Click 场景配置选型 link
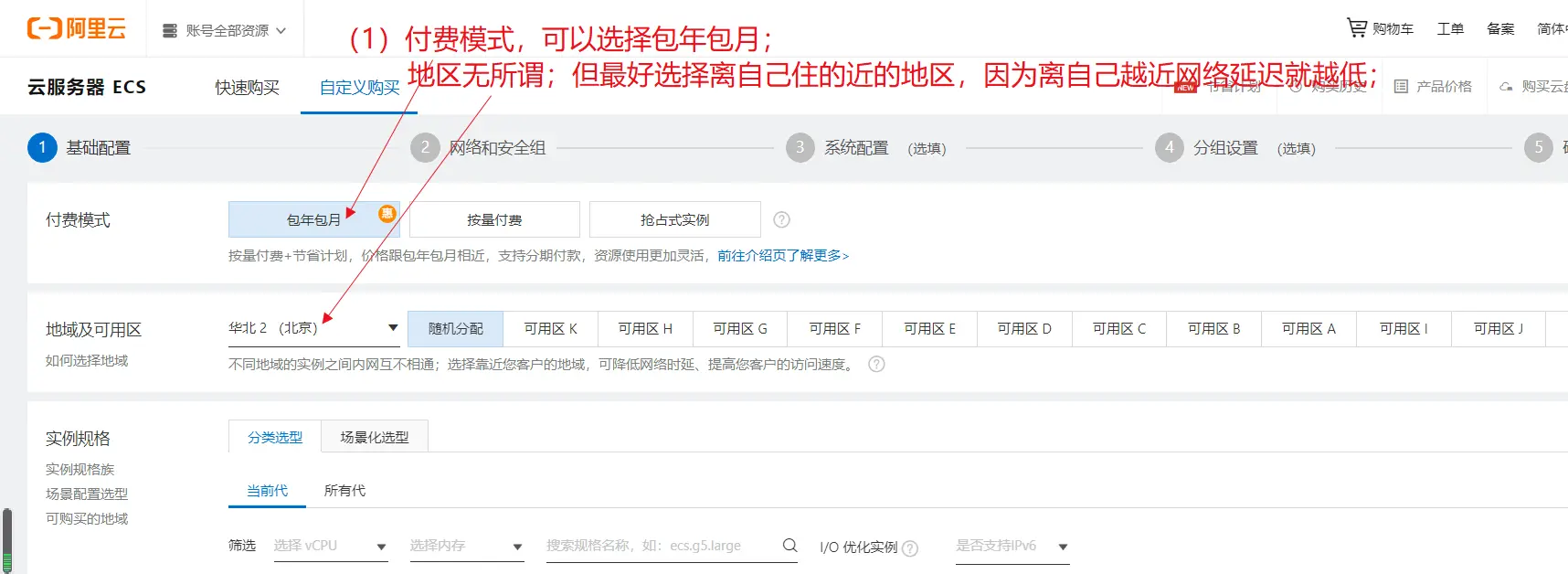 (87, 494)
